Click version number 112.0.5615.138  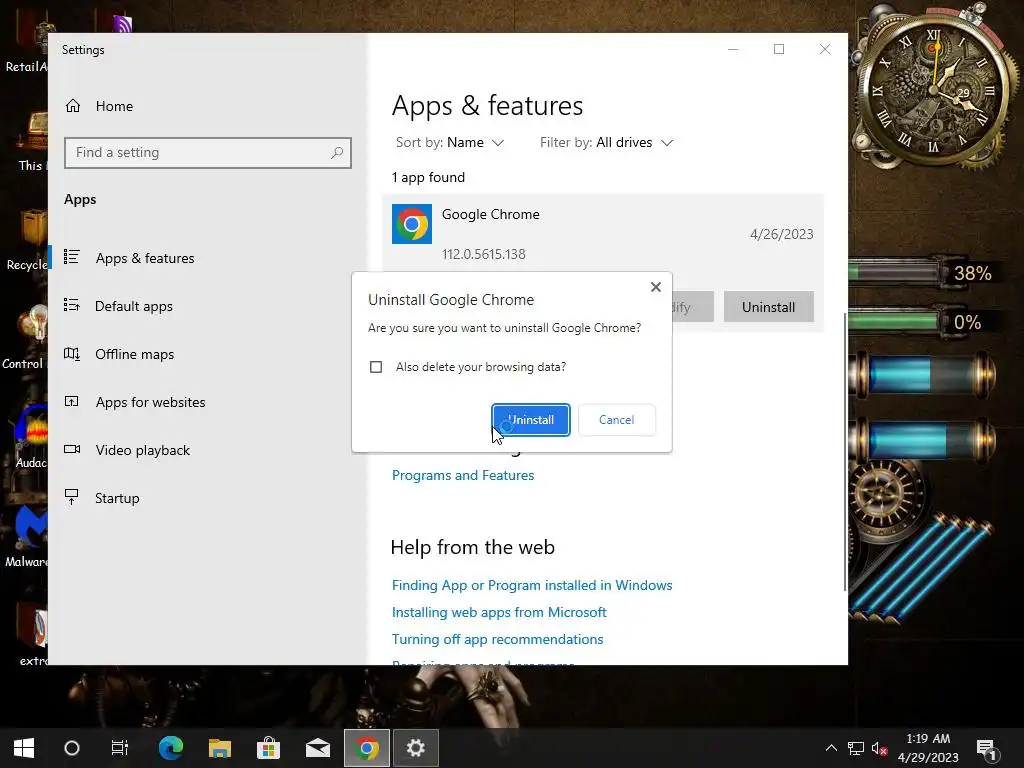pos(484,254)
